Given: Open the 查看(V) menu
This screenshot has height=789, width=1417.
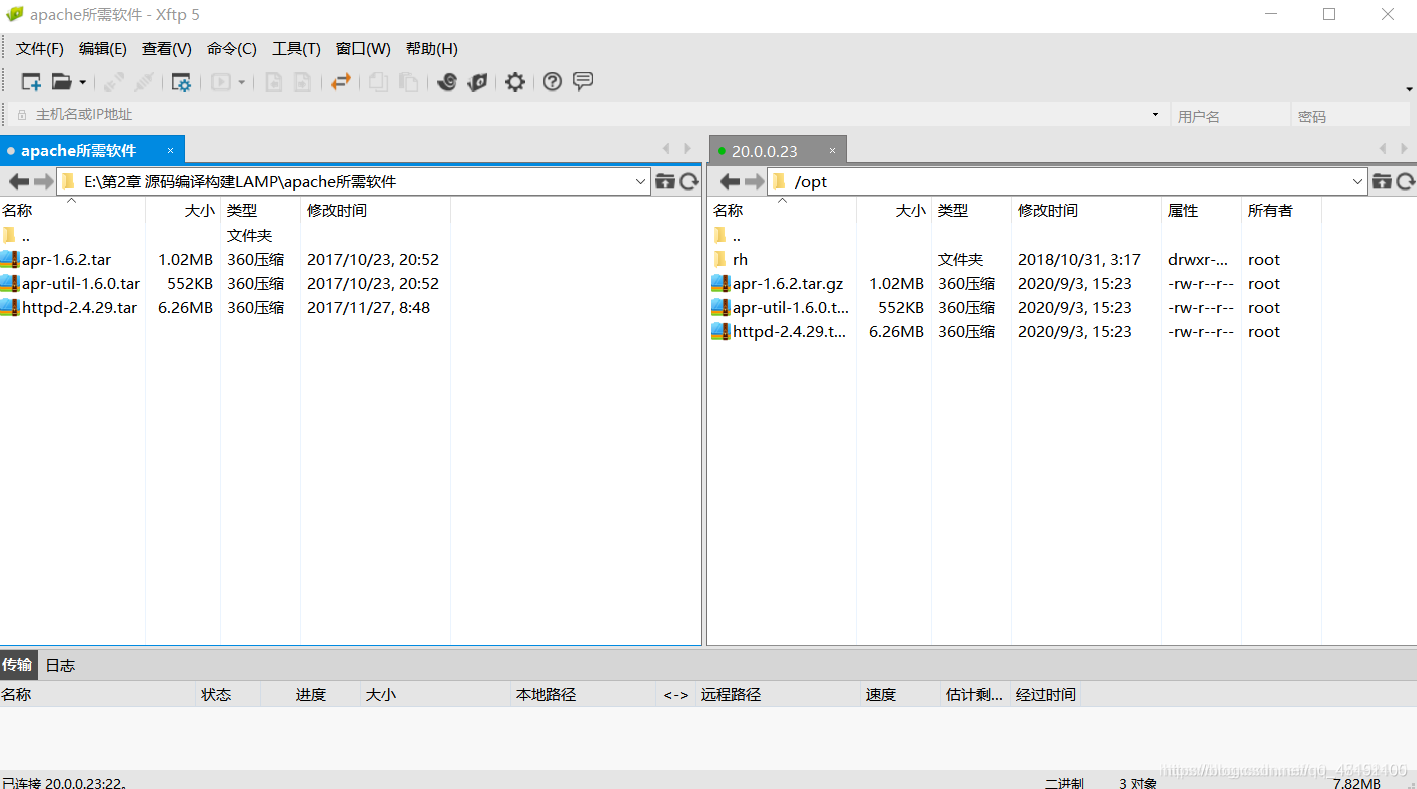Looking at the screenshot, I should coord(167,49).
